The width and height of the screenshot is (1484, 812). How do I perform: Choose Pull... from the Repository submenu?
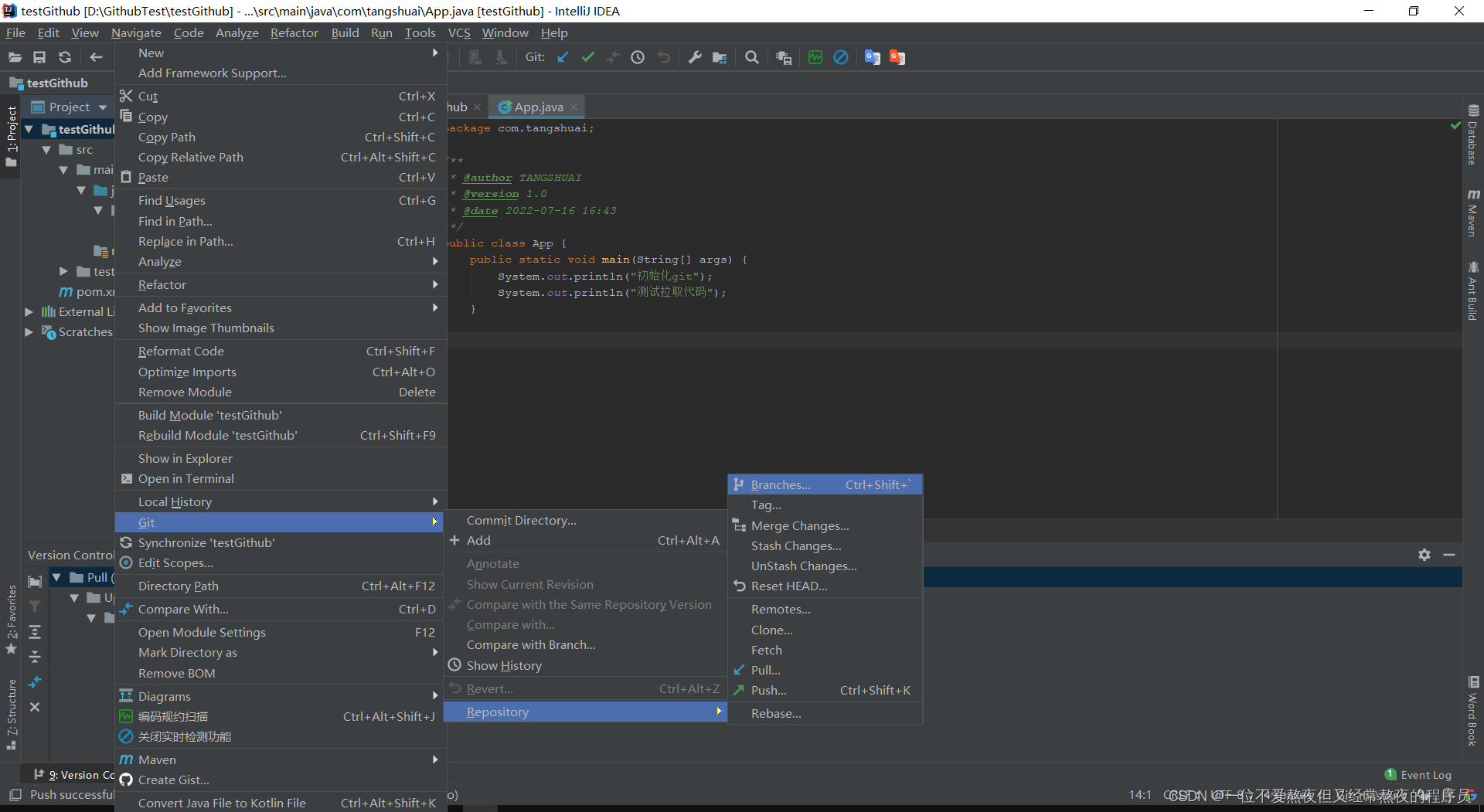click(x=825, y=670)
